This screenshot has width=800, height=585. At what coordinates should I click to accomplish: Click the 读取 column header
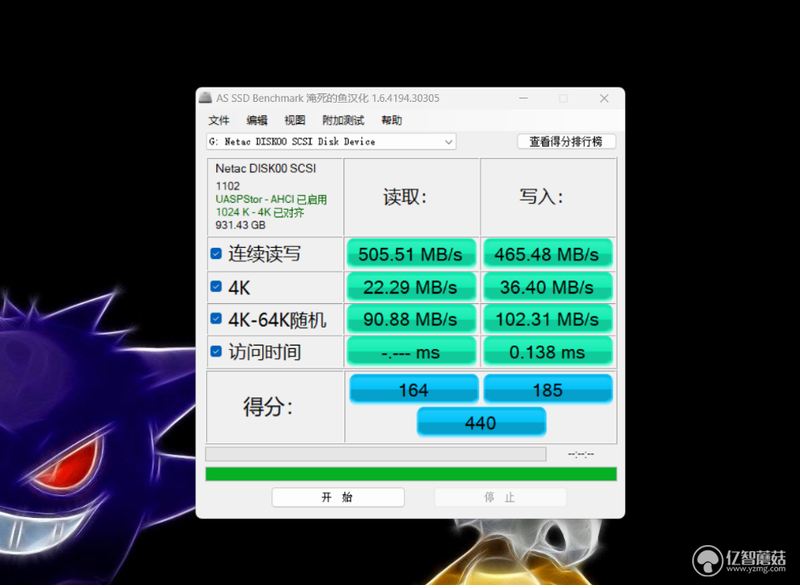click(x=405, y=197)
